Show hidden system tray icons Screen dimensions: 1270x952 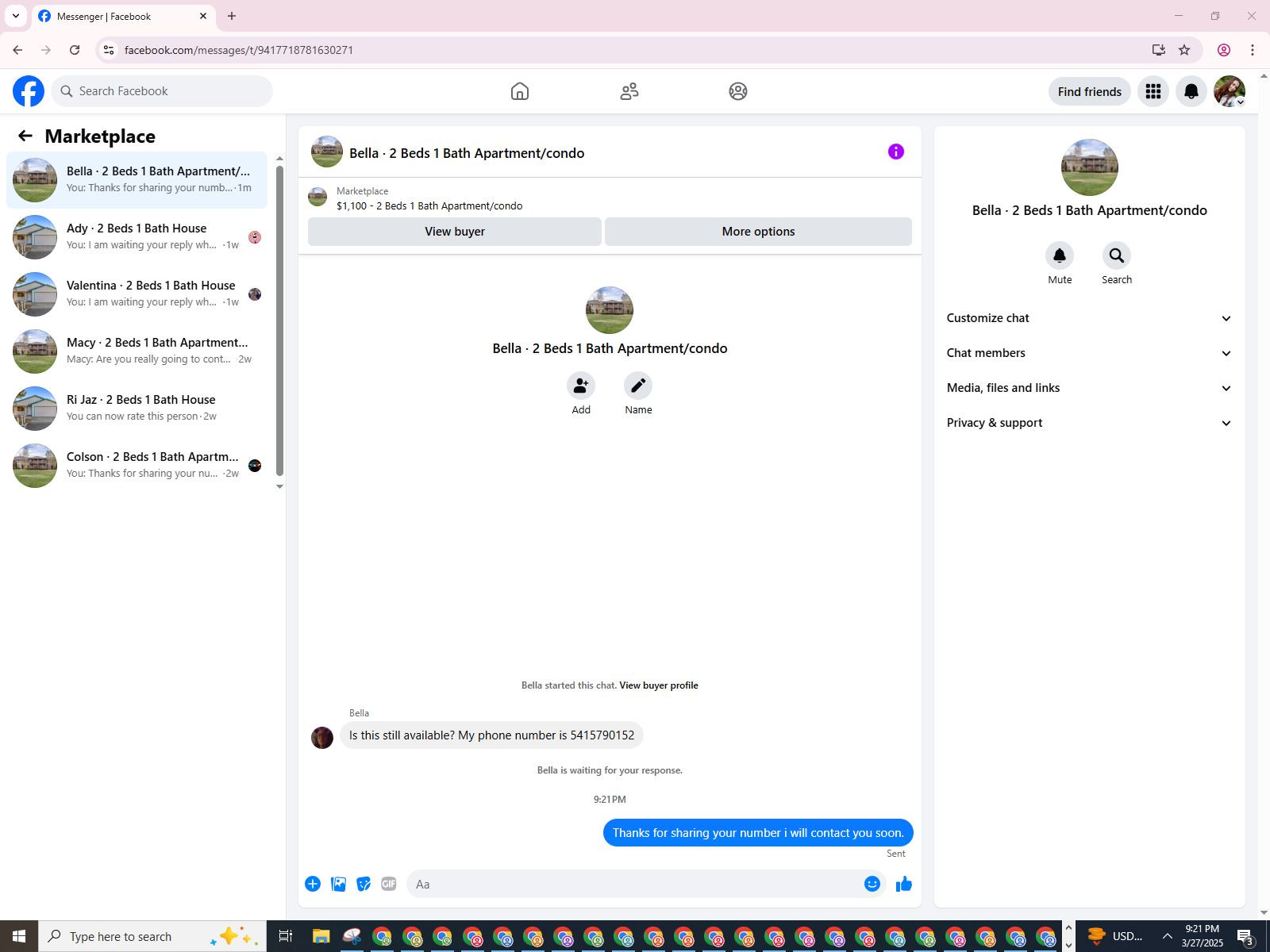coord(1167,936)
